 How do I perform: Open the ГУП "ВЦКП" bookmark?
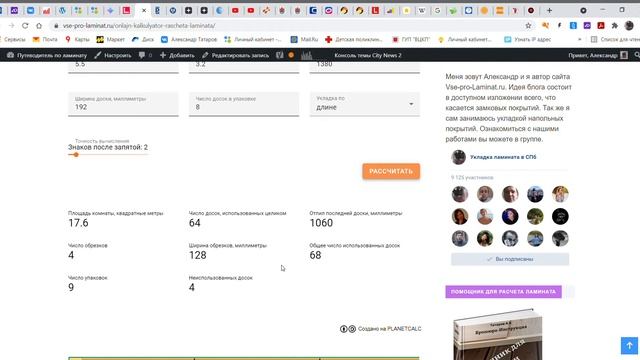411,40
